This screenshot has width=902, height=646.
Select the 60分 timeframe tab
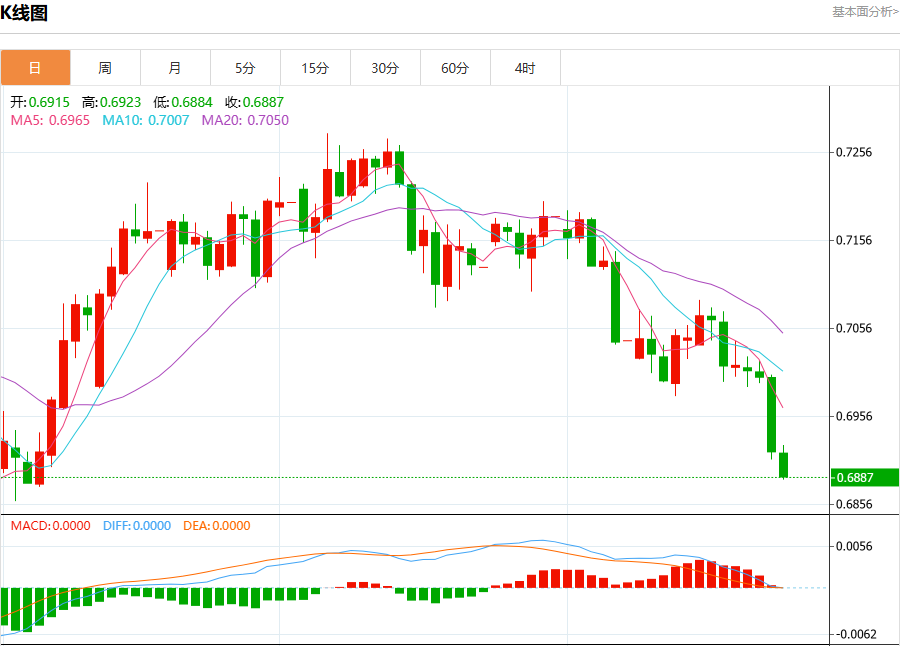pos(456,68)
